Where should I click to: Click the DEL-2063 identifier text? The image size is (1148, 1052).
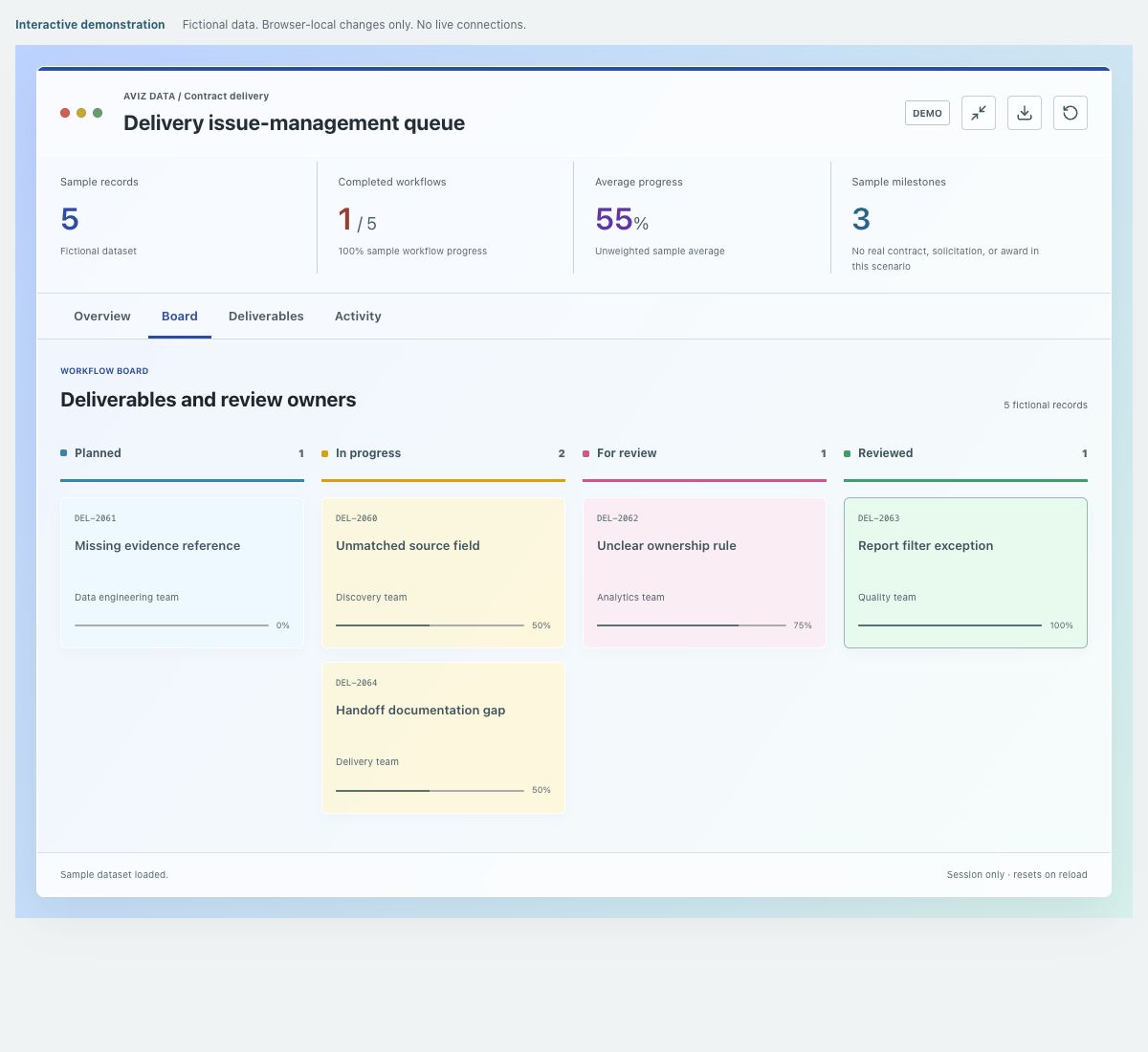[879, 518]
